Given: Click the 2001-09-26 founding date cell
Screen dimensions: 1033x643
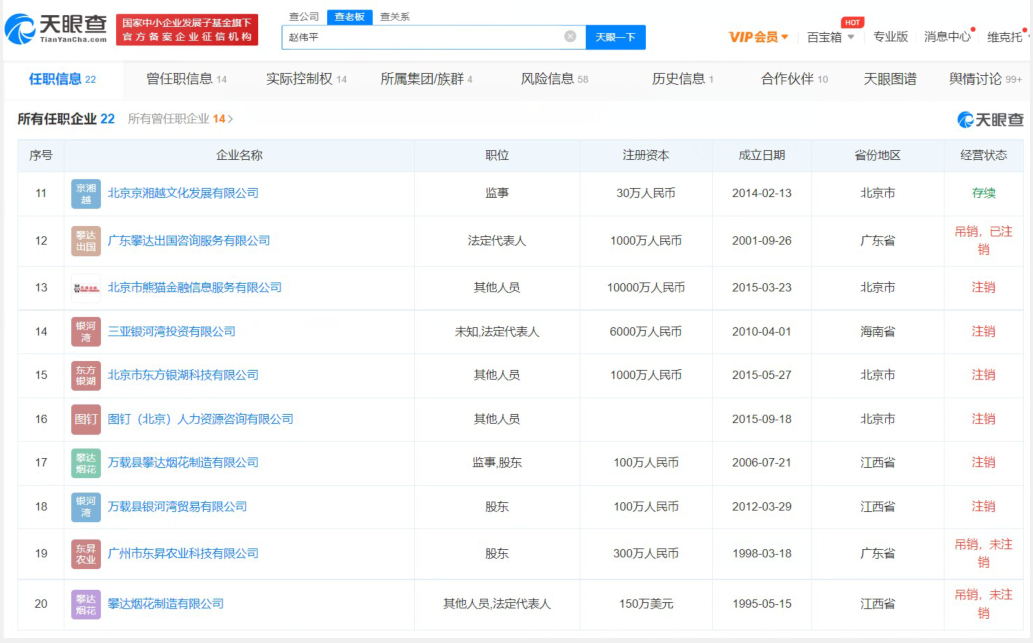Looking at the screenshot, I should coord(762,240).
